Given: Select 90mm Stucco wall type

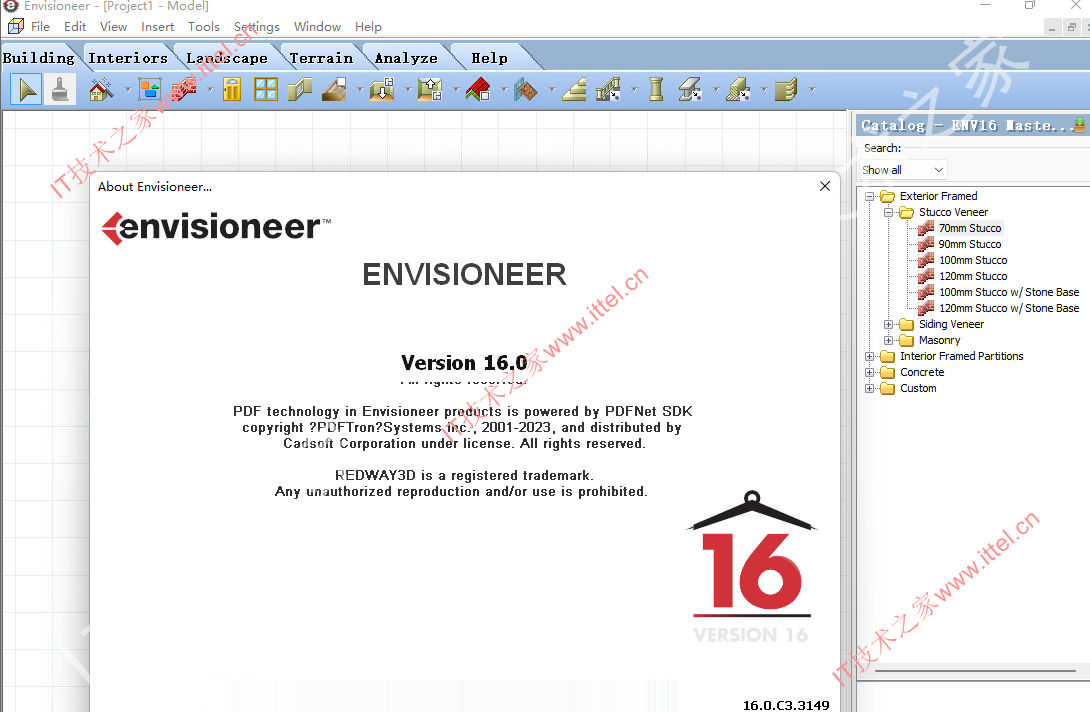Looking at the screenshot, I should click(970, 244).
